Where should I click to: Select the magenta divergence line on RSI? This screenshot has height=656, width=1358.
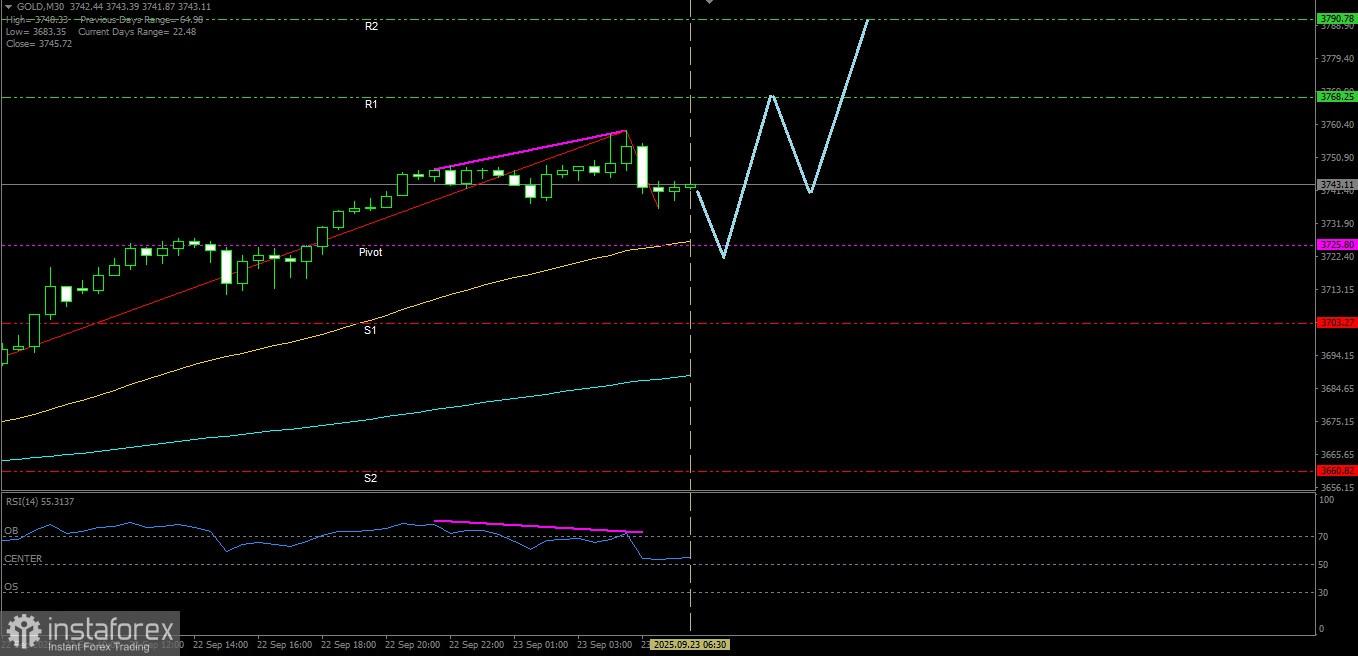(538, 526)
